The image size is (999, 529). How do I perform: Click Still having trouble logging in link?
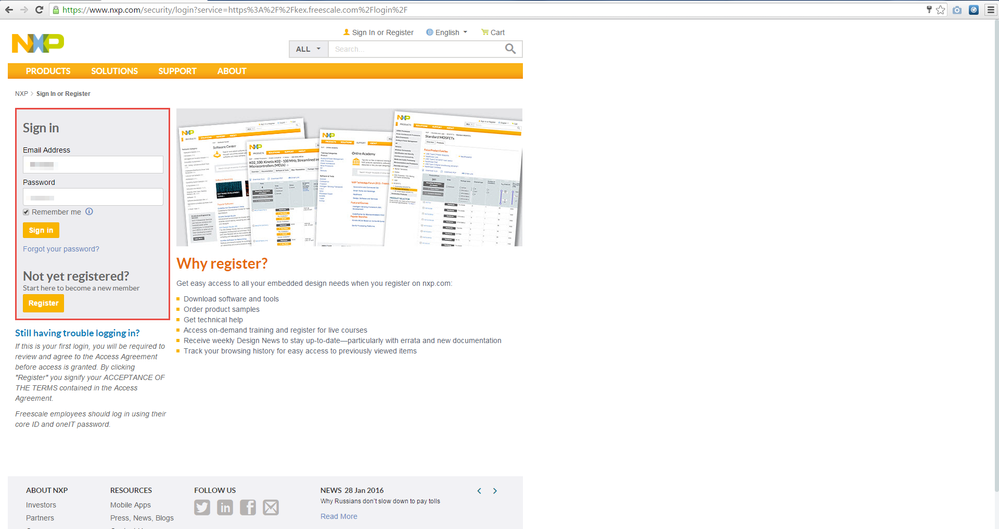coord(77,333)
